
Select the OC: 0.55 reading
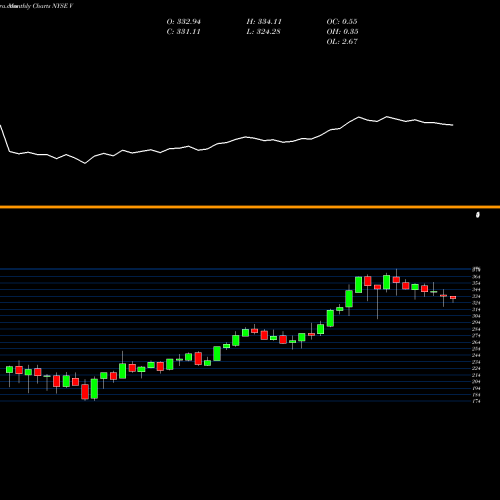(342, 22)
